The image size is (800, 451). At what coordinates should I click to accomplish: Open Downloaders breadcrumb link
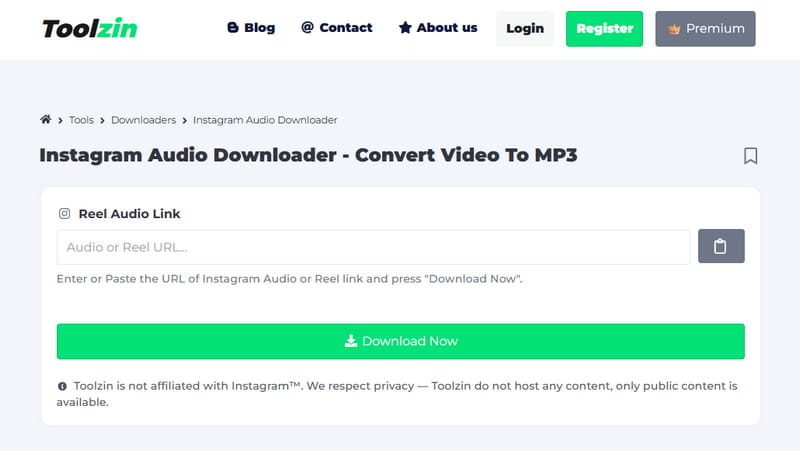pyautogui.click(x=143, y=120)
